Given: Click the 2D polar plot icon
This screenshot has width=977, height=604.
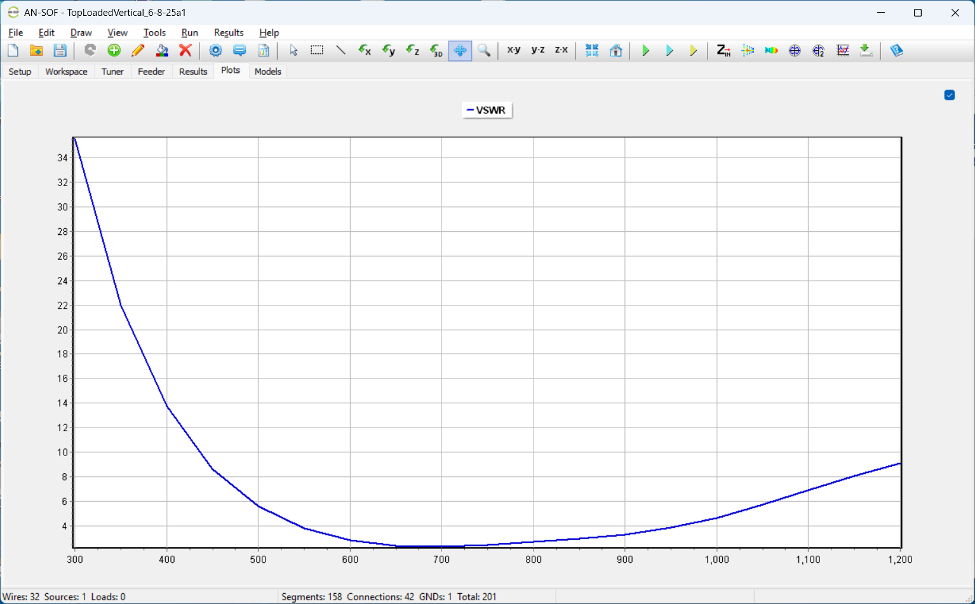Looking at the screenshot, I should 819,50.
